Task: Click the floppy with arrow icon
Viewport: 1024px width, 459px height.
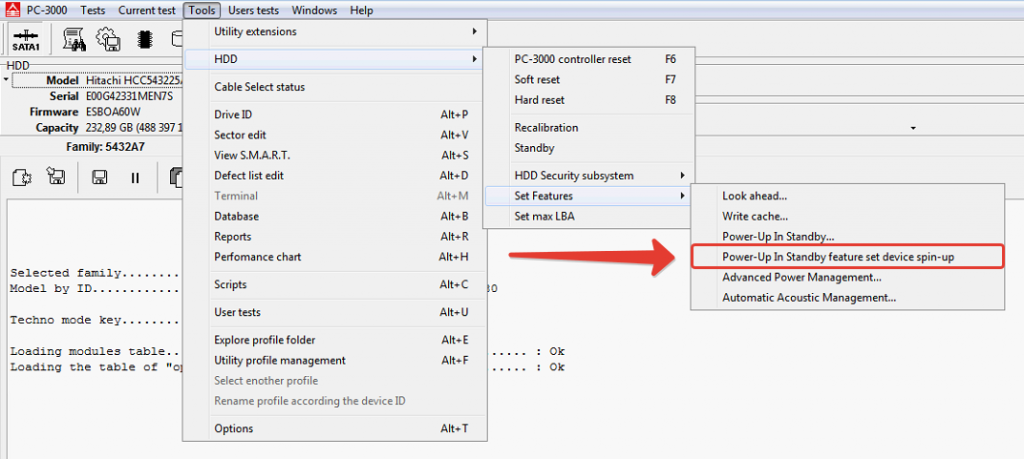Action: (x=56, y=177)
